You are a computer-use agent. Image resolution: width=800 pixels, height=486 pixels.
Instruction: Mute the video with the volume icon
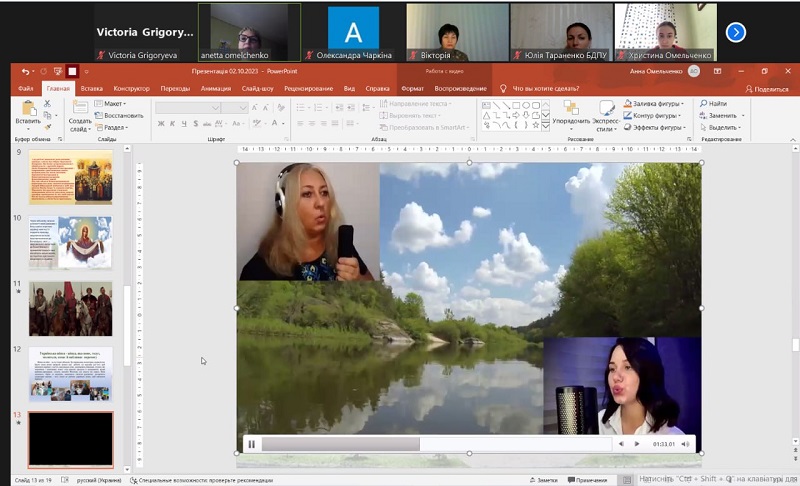coord(685,444)
